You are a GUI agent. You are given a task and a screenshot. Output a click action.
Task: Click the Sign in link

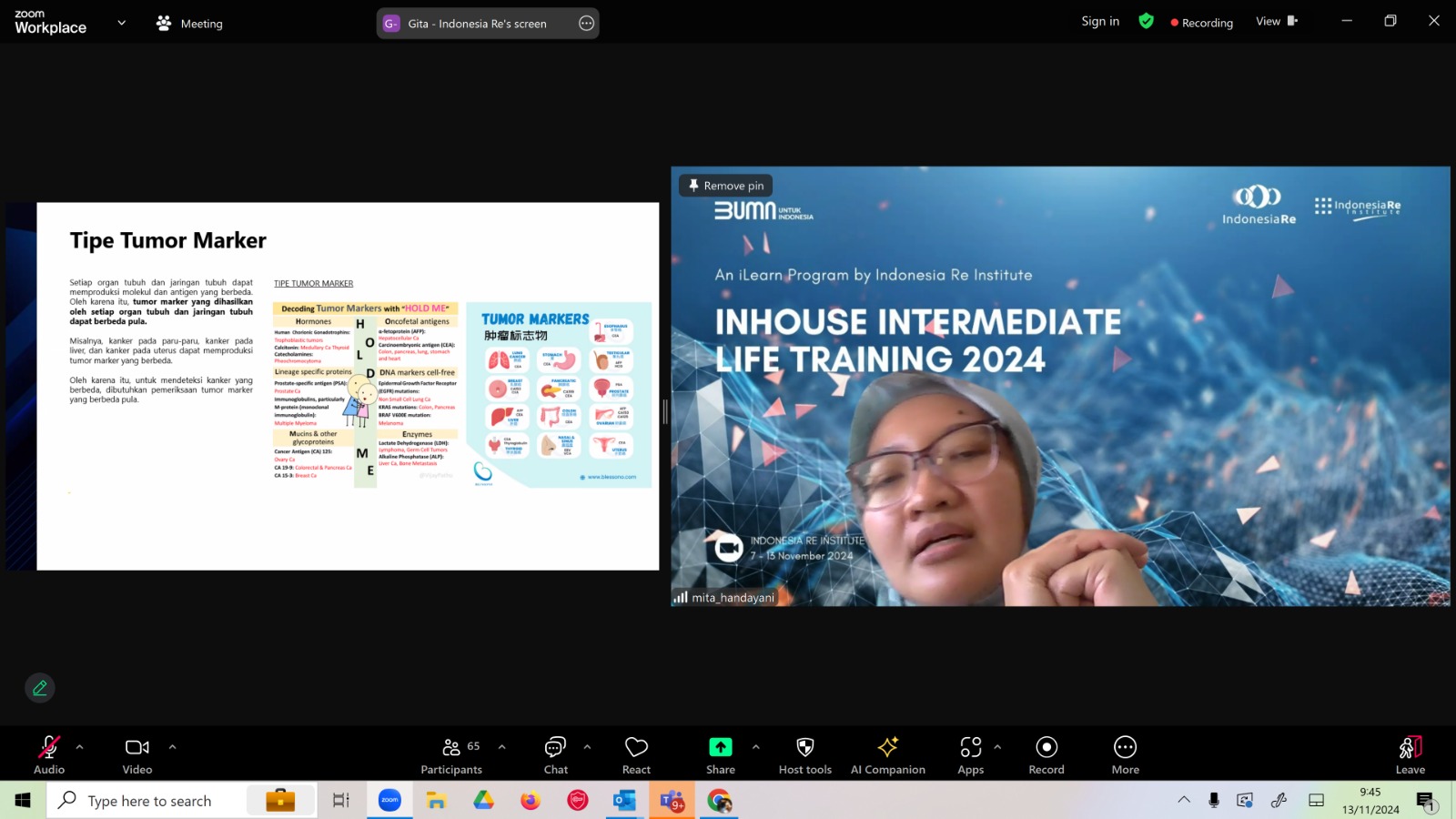tap(1100, 21)
